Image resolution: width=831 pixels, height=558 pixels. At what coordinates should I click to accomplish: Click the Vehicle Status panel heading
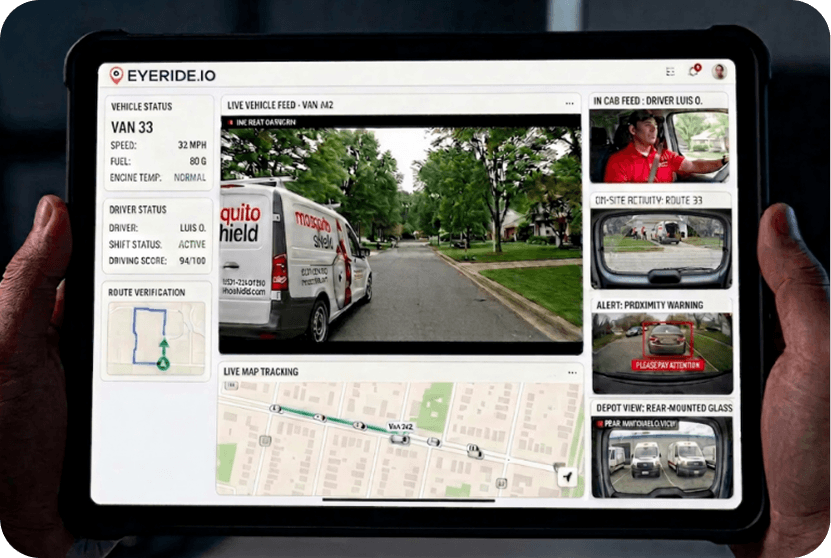click(x=142, y=107)
